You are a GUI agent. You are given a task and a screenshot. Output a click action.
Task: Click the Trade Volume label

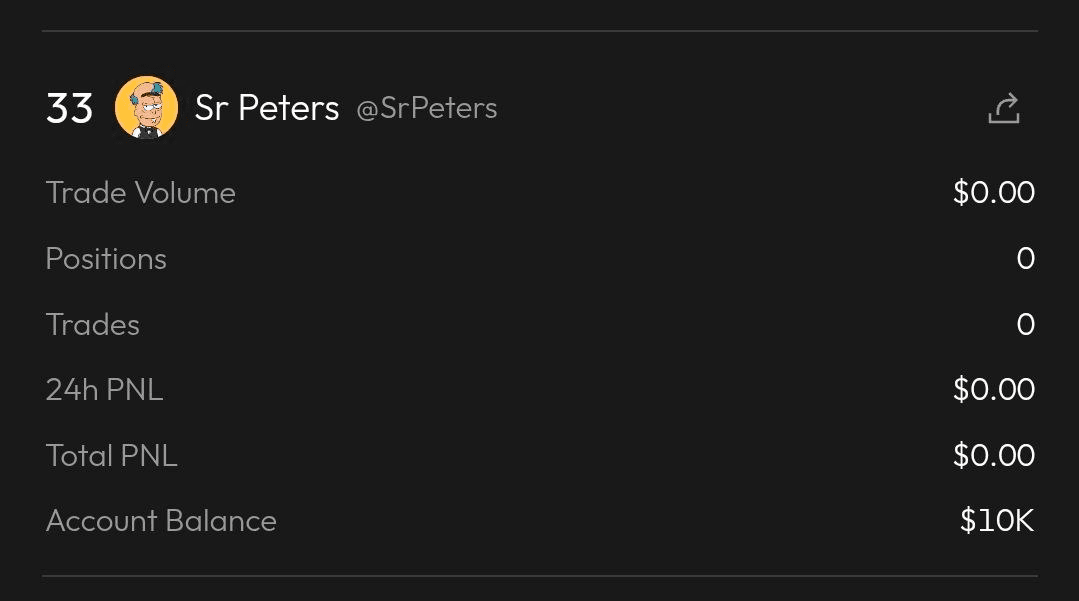click(x=141, y=193)
